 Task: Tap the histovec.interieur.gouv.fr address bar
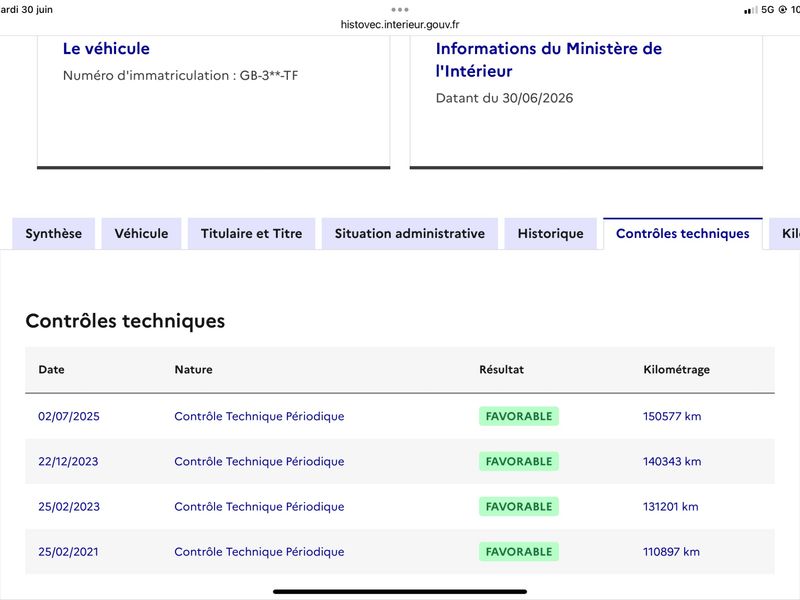click(400, 24)
